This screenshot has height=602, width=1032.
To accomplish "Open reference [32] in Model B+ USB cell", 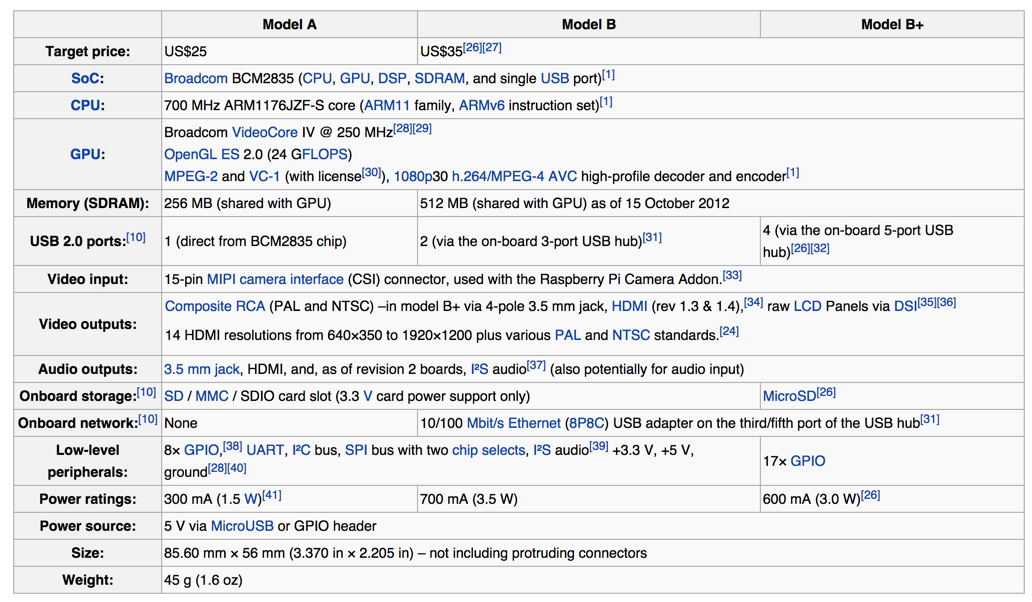I will (820, 248).
